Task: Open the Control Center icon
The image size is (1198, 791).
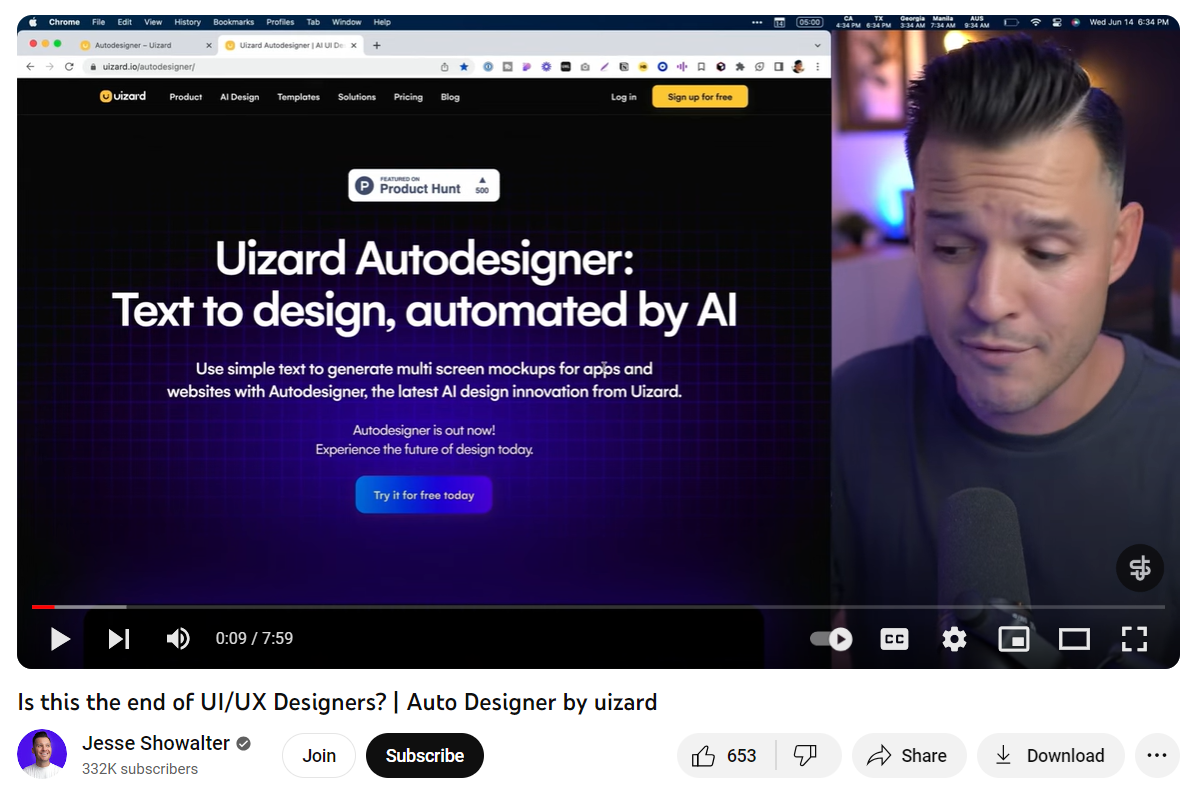Action: click(1057, 22)
